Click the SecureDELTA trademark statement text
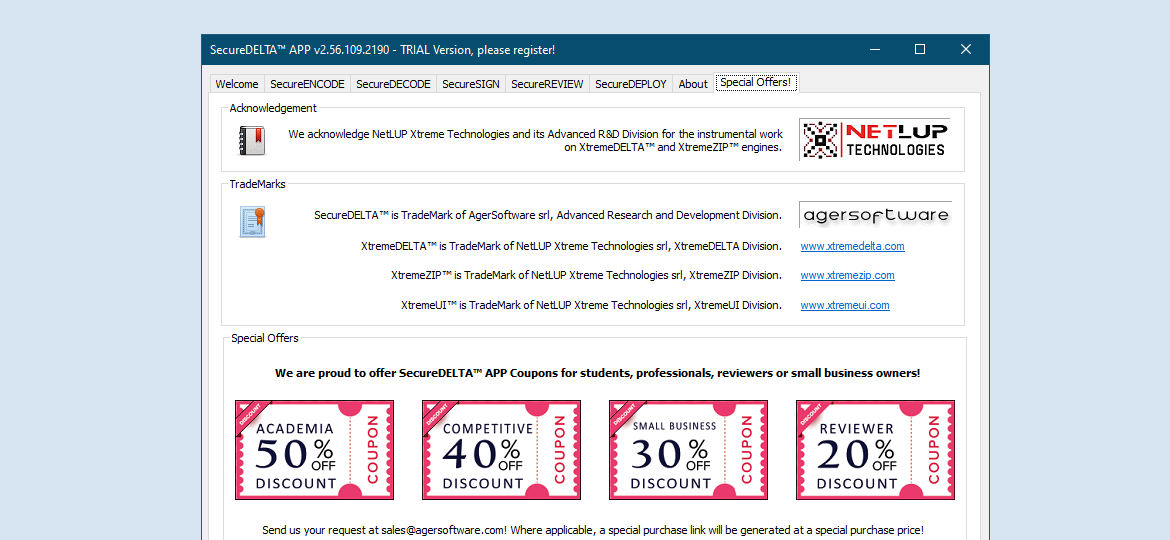Image resolution: width=1170 pixels, height=540 pixels. 548,216
